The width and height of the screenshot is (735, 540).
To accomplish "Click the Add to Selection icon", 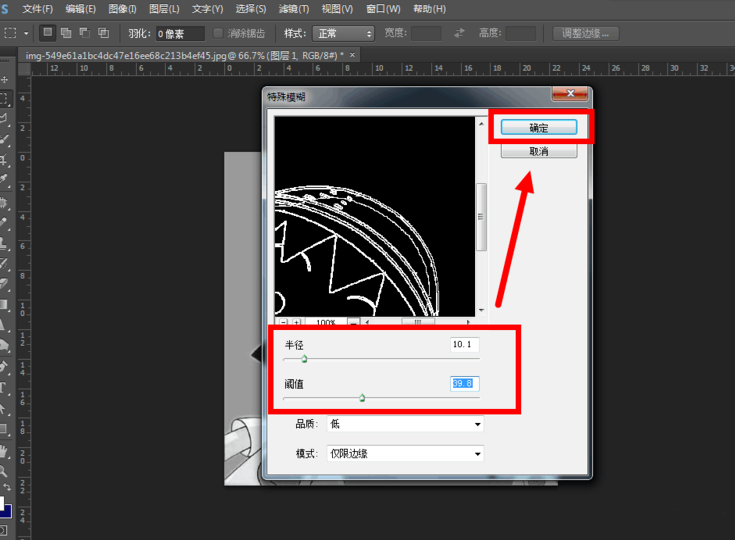I will pos(66,33).
